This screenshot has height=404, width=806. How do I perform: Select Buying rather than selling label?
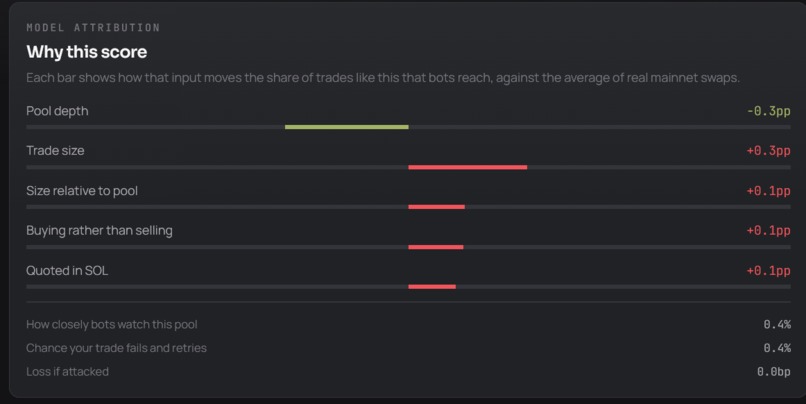99,231
